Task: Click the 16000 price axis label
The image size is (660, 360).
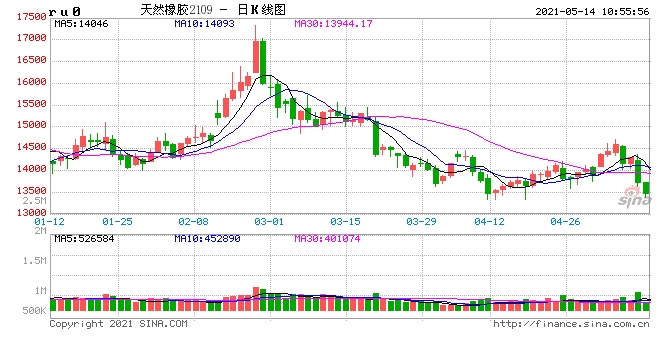Action: 32,82
